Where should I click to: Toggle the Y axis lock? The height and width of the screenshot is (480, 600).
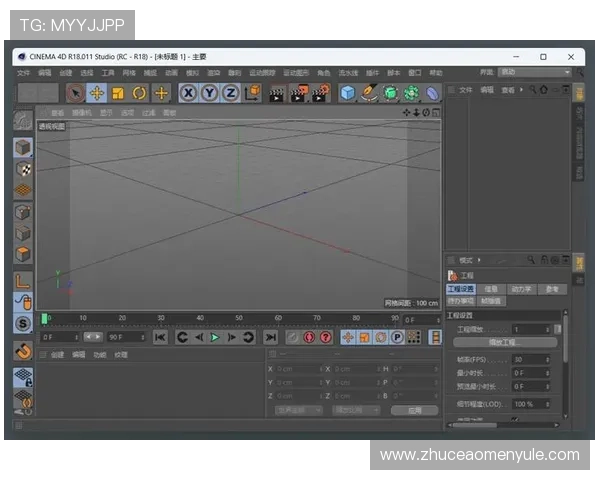point(209,93)
